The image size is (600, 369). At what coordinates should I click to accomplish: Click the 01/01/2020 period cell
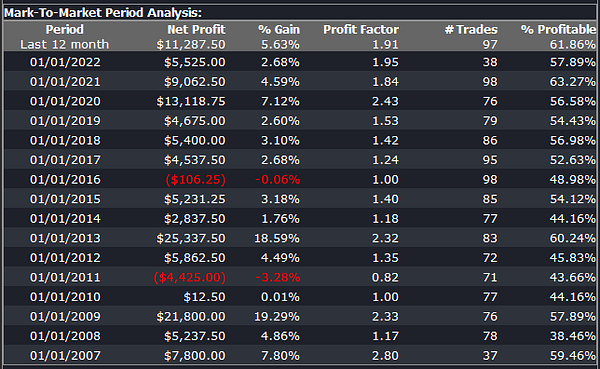tap(65, 101)
